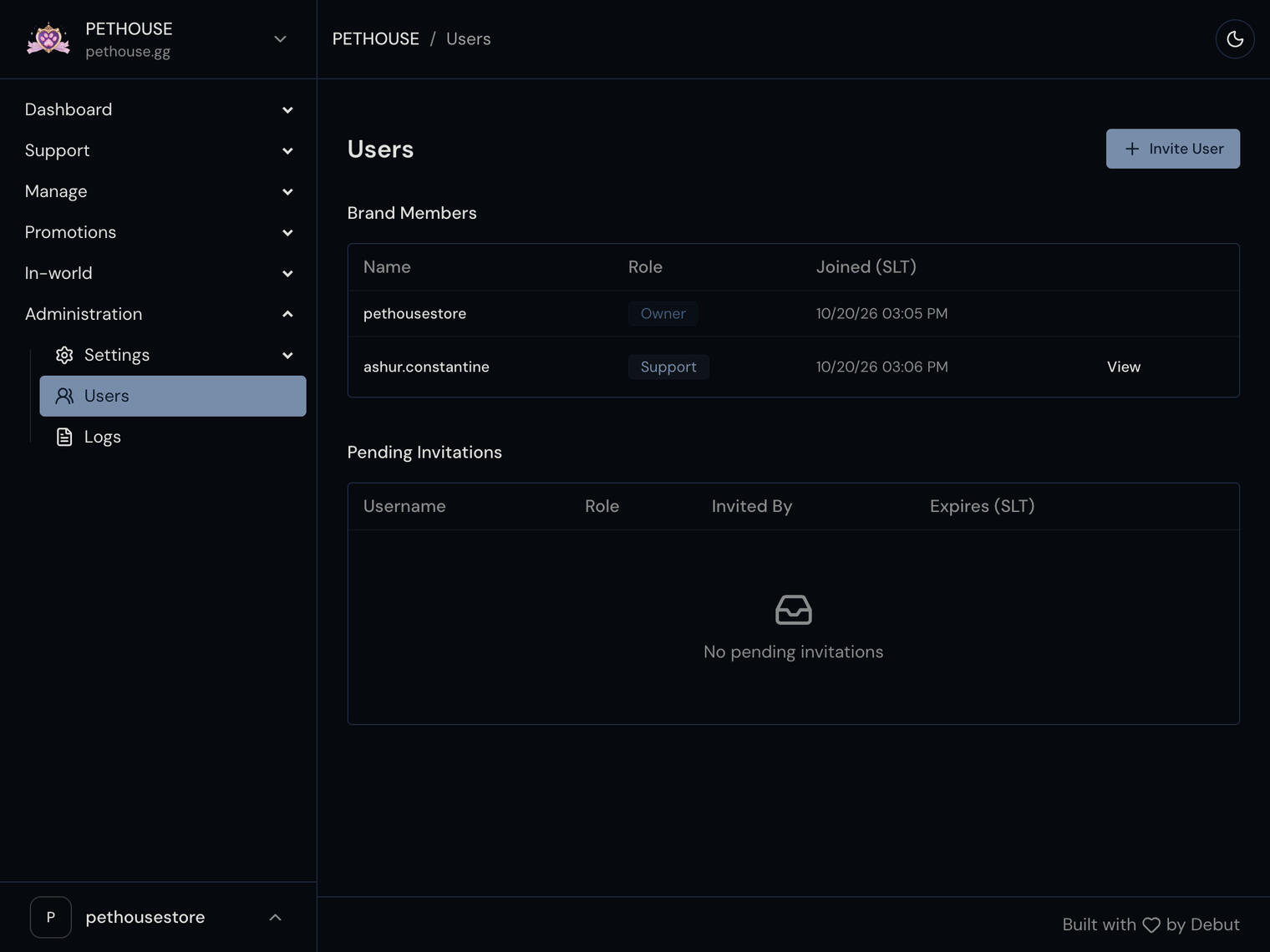Click the pethousestore name in members table

pos(415,313)
